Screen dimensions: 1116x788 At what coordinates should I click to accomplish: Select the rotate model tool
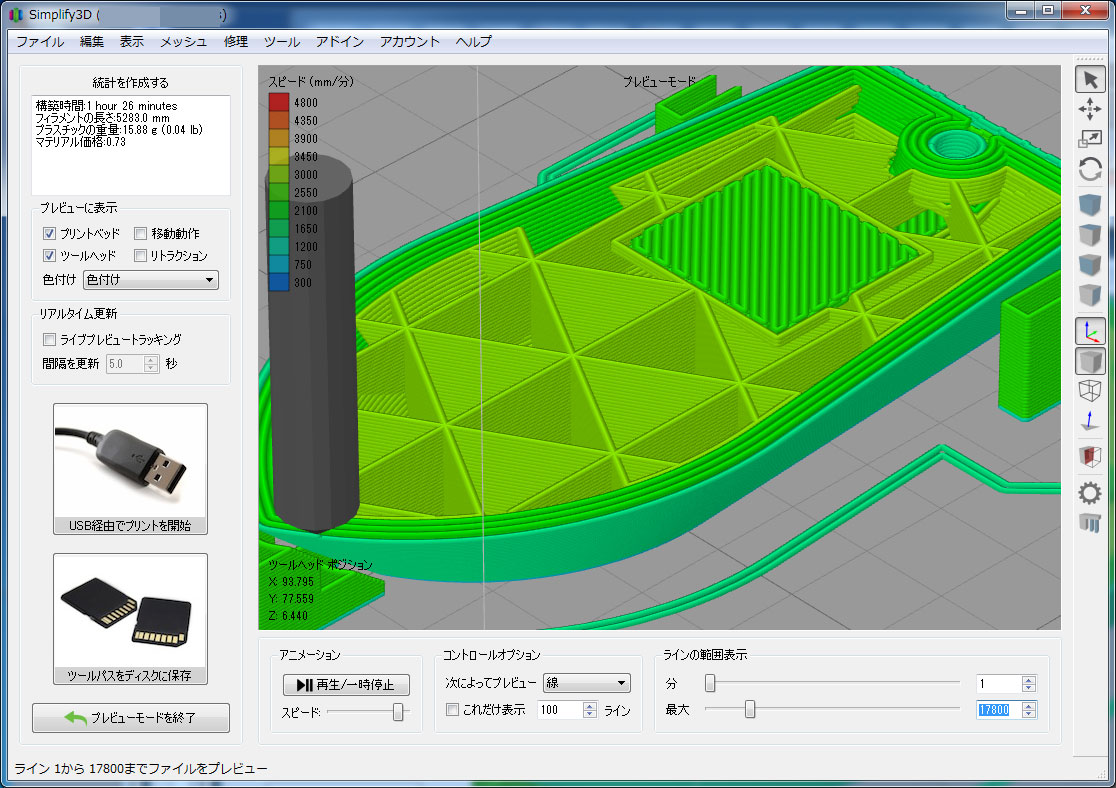tap(1090, 170)
